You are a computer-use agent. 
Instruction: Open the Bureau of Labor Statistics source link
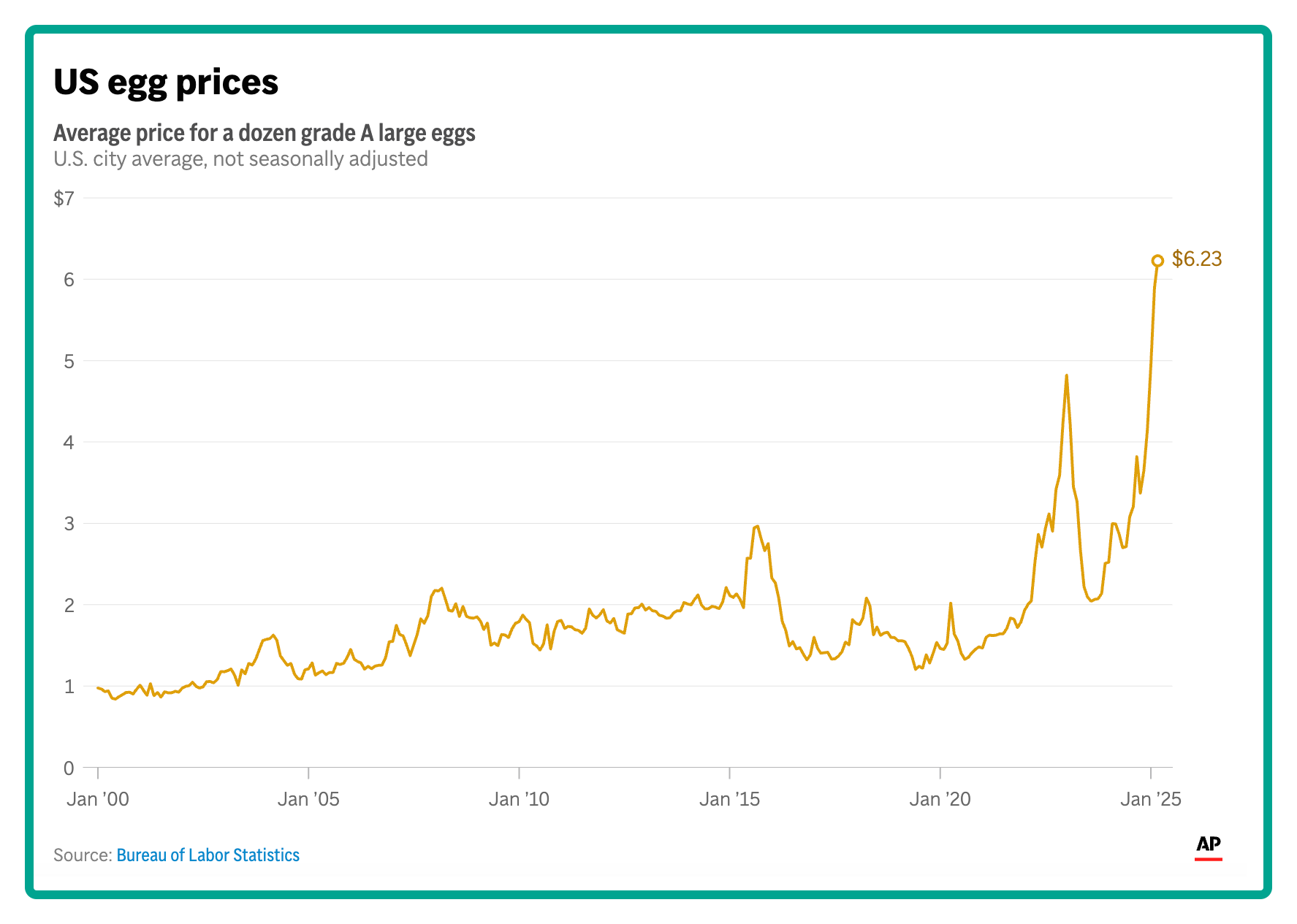208,855
